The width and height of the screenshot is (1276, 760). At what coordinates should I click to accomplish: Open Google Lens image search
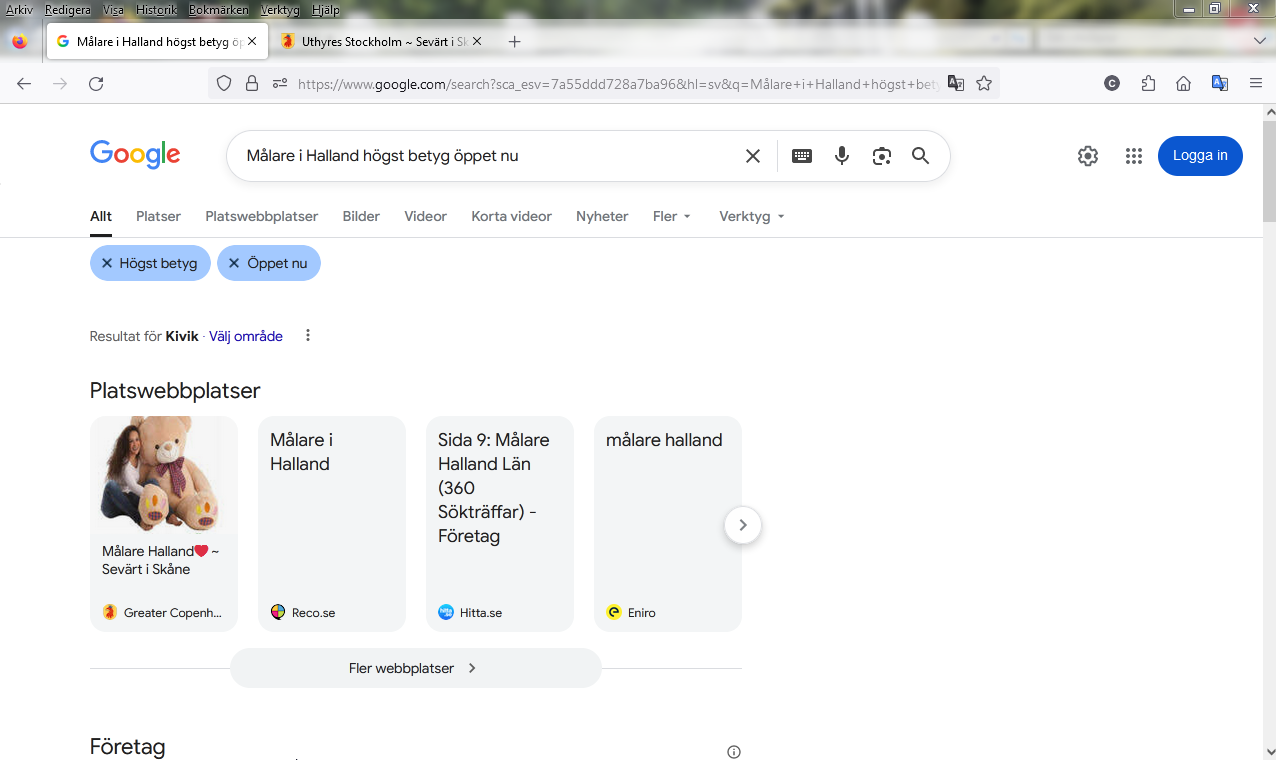[x=881, y=156]
